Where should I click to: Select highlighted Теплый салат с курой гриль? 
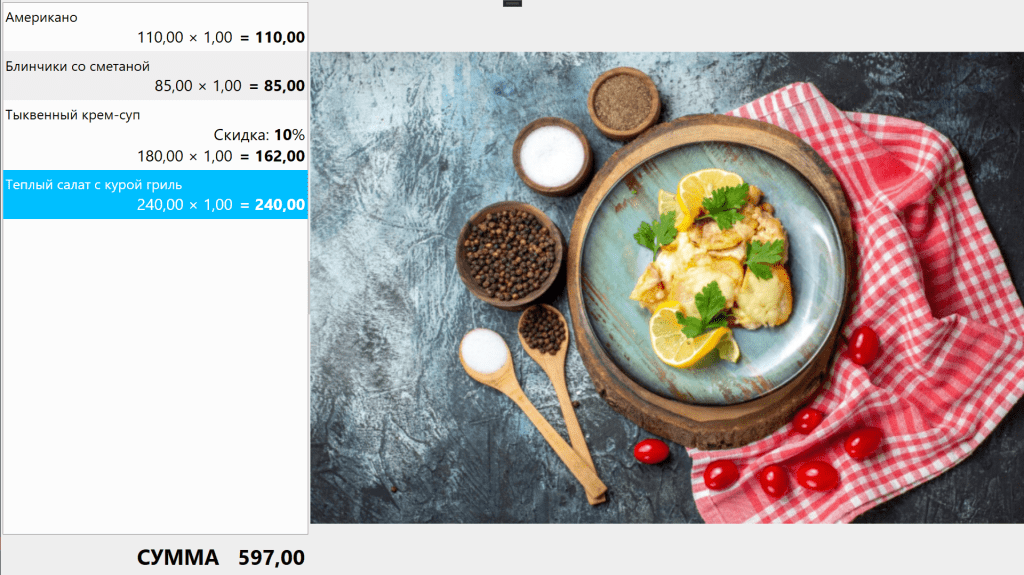pos(155,195)
